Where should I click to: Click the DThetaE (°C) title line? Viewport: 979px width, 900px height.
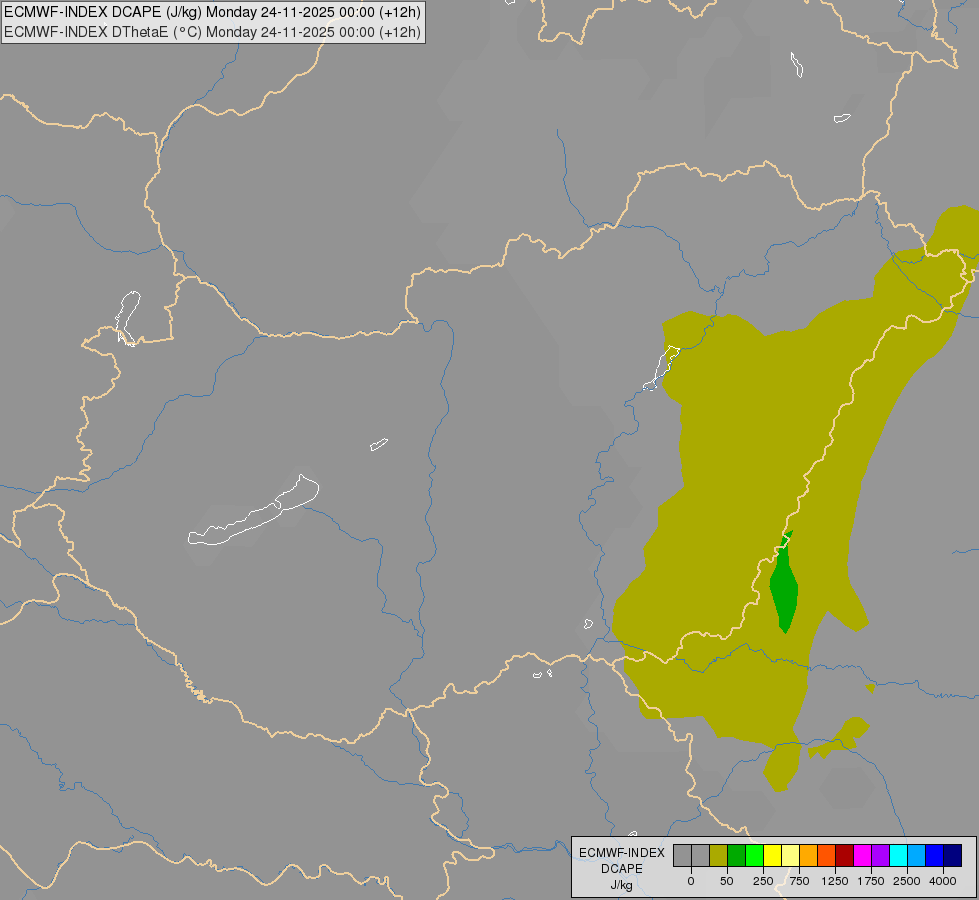click(212, 32)
